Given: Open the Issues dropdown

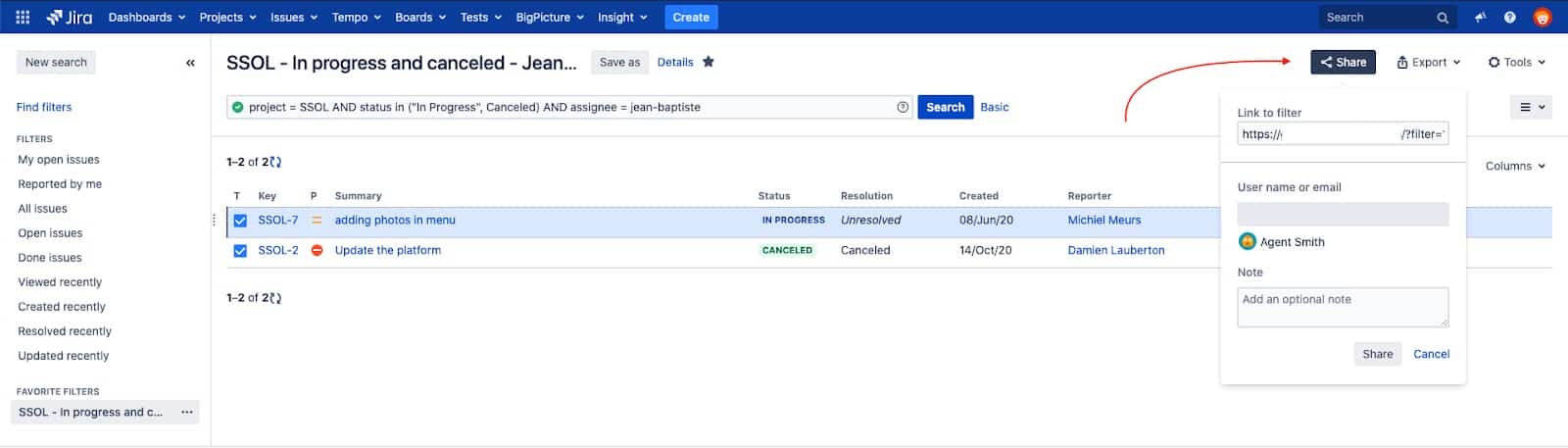Looking at the screenshot, I should (294, 17).
